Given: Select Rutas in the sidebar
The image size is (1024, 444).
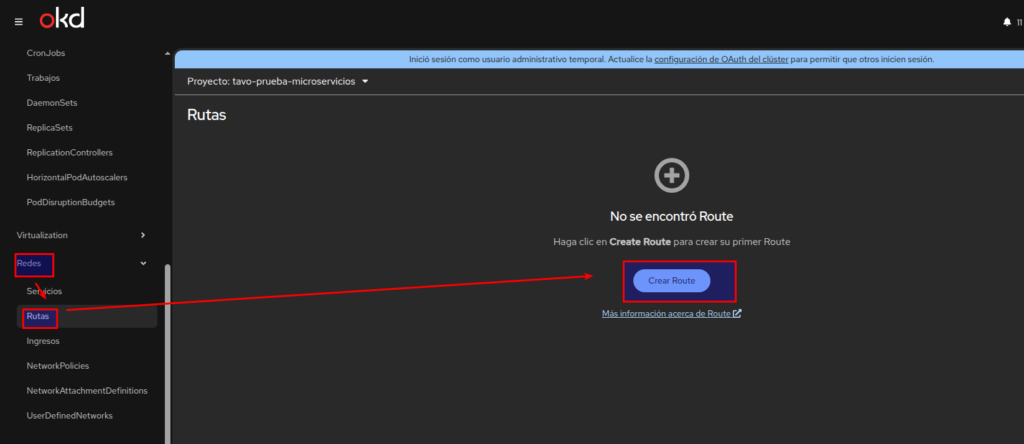Looking at the screenshot, I should click(x=39, y=316).
